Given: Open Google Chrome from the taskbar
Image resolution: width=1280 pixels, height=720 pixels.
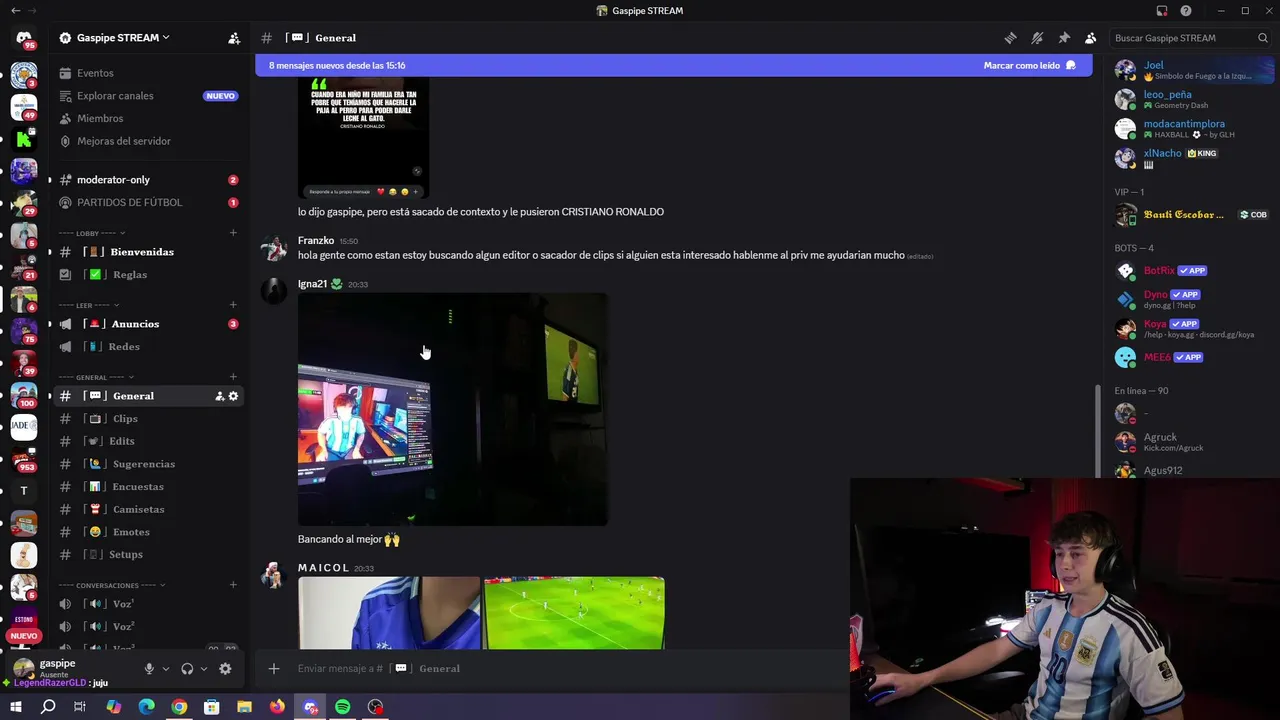Looking at the screenshot, I should tap(179, 707).
